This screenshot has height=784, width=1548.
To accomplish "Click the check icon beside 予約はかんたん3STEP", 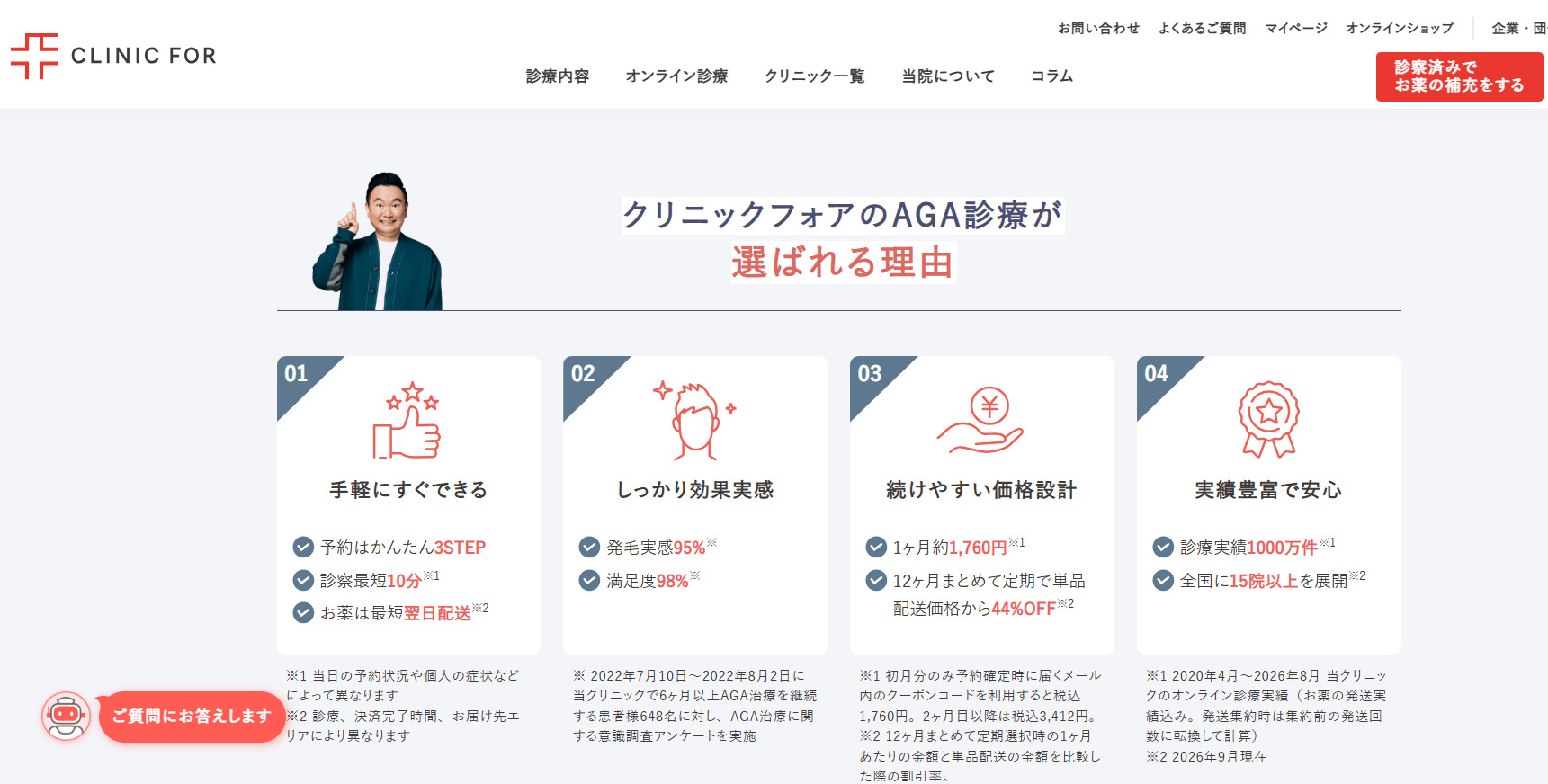I will coord(303,547).
